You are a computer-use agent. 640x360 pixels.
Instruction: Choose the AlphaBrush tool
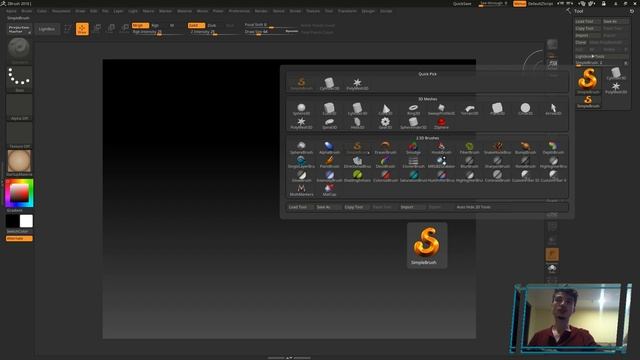tap(329, 148)
